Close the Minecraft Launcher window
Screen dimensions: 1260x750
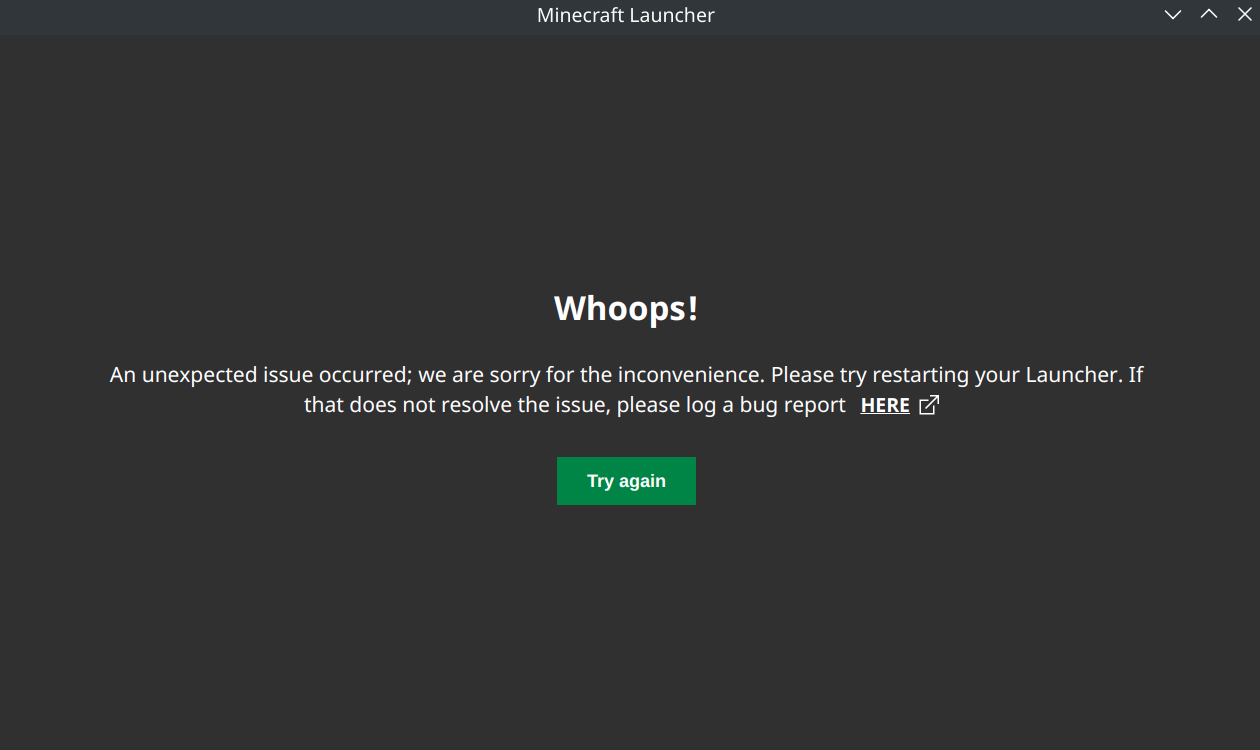1245,14
